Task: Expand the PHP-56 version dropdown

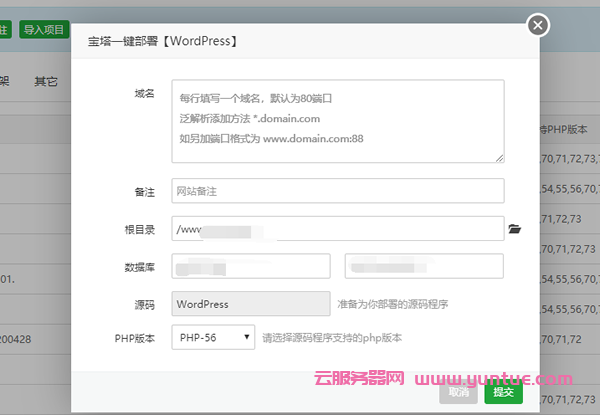Action: (213, 338)
